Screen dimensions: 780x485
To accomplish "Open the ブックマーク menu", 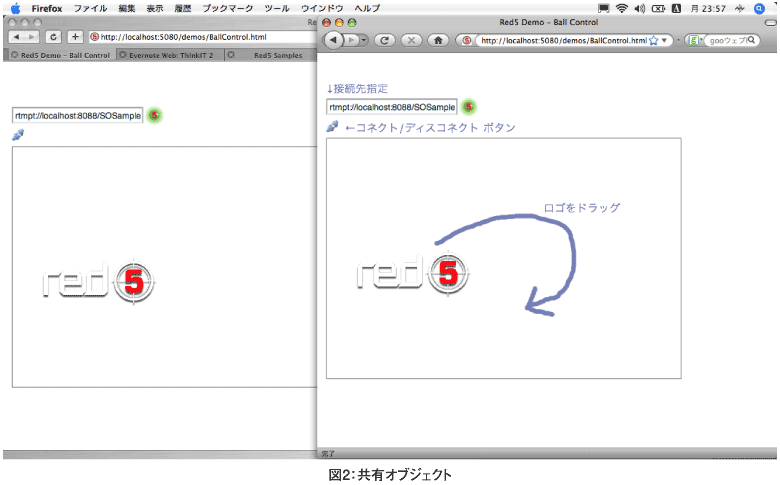I will click(228, 8).
